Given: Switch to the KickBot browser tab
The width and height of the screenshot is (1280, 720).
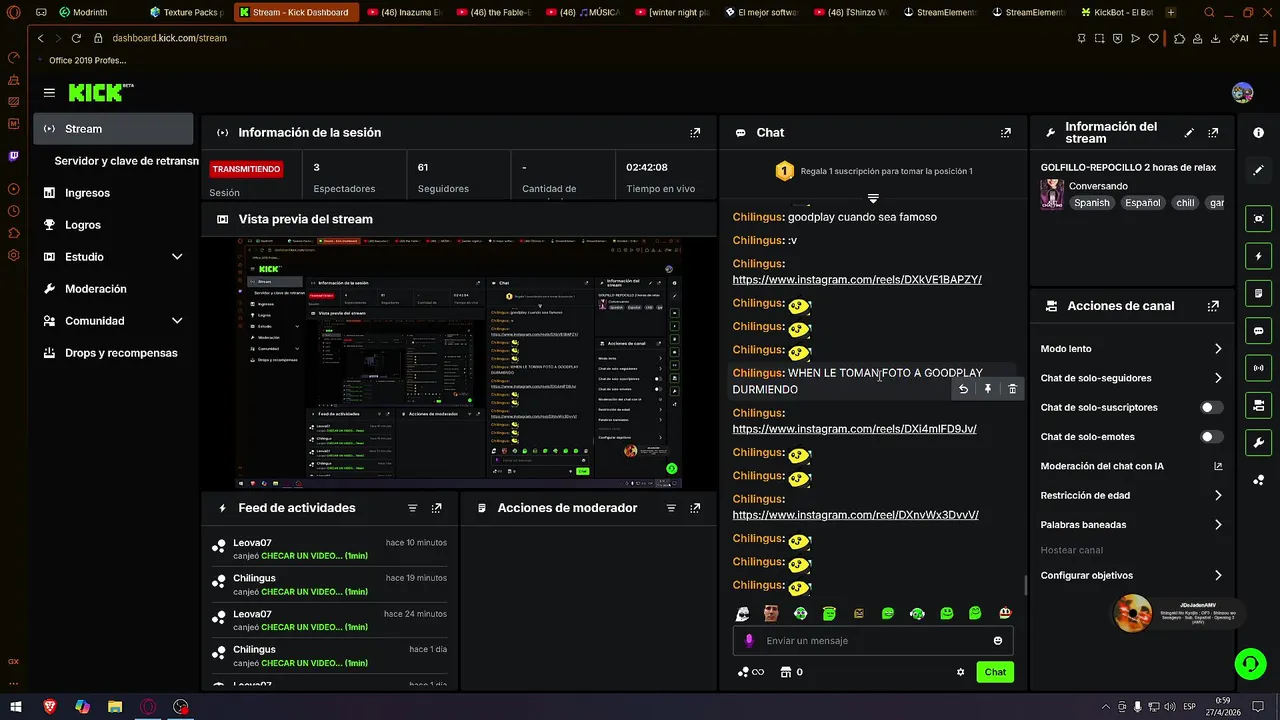Looking at the screenshot, I should (1116, 13).
